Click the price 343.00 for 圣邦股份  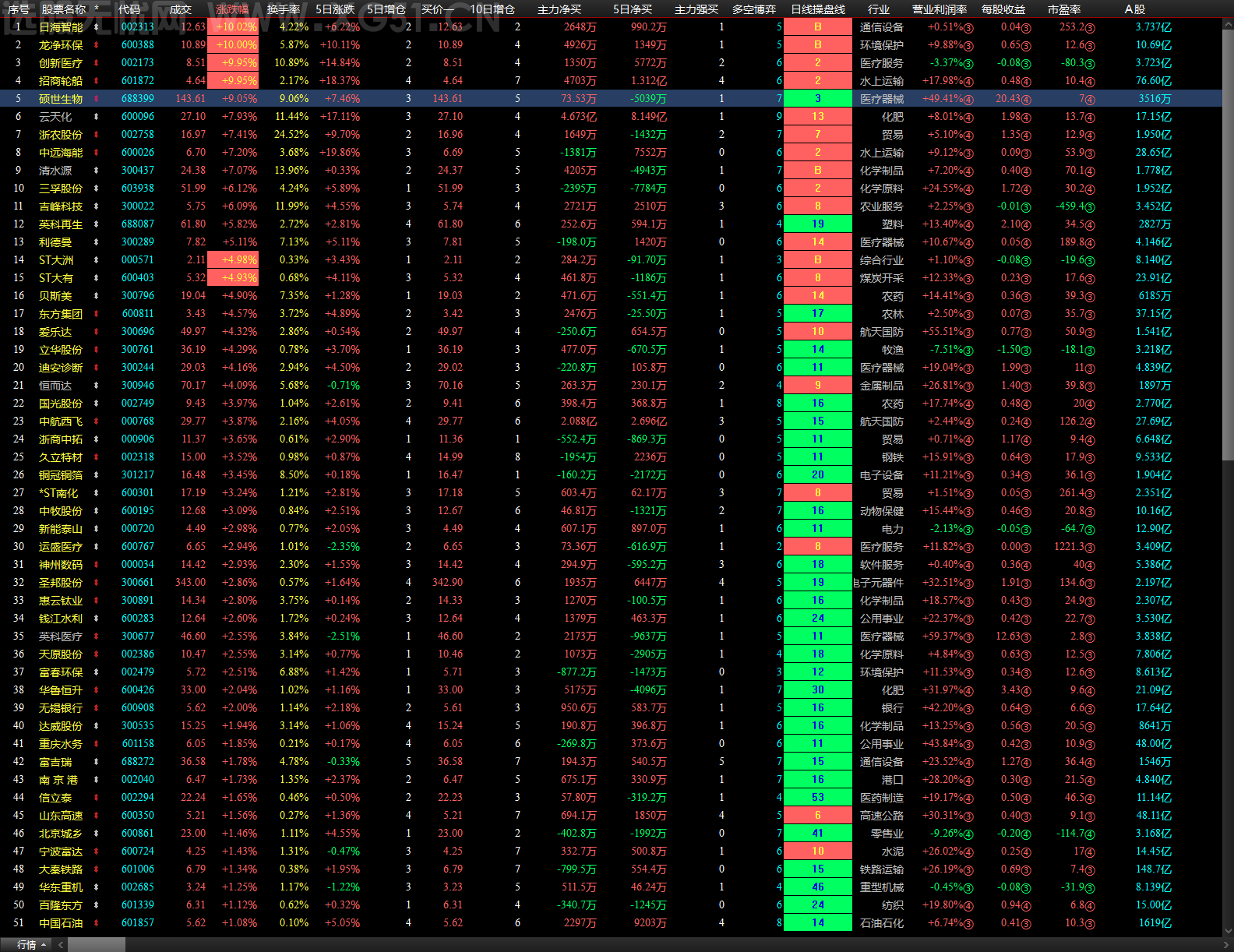tap(190, 583)
